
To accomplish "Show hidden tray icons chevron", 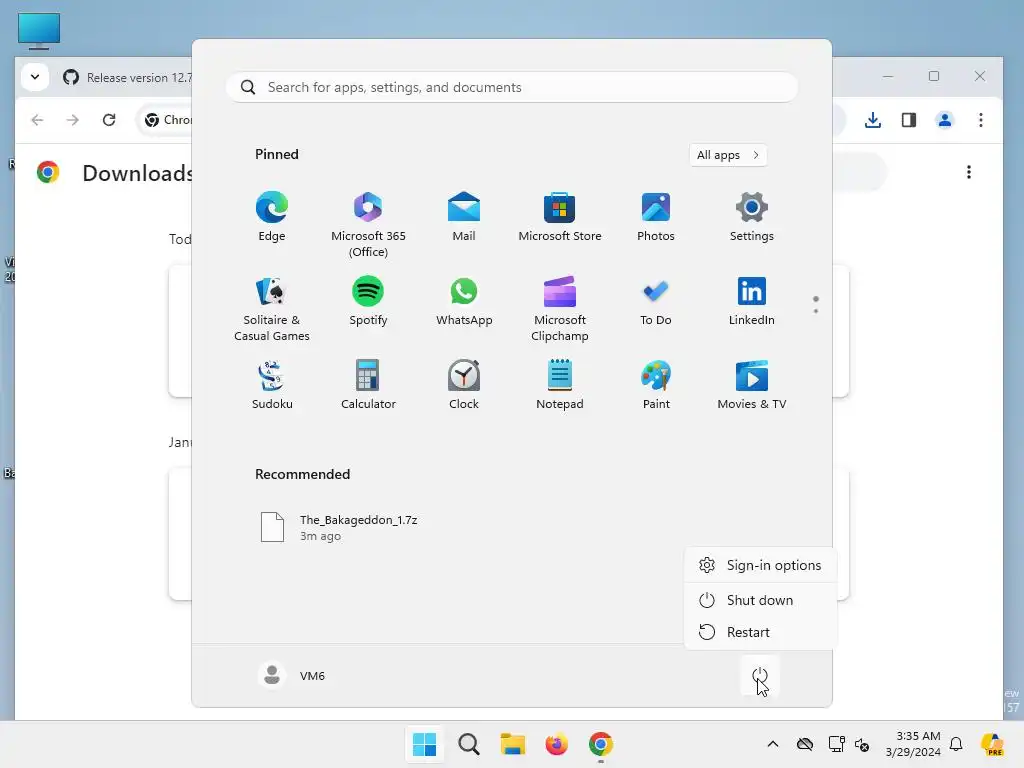I will click(x=773, y=744).
